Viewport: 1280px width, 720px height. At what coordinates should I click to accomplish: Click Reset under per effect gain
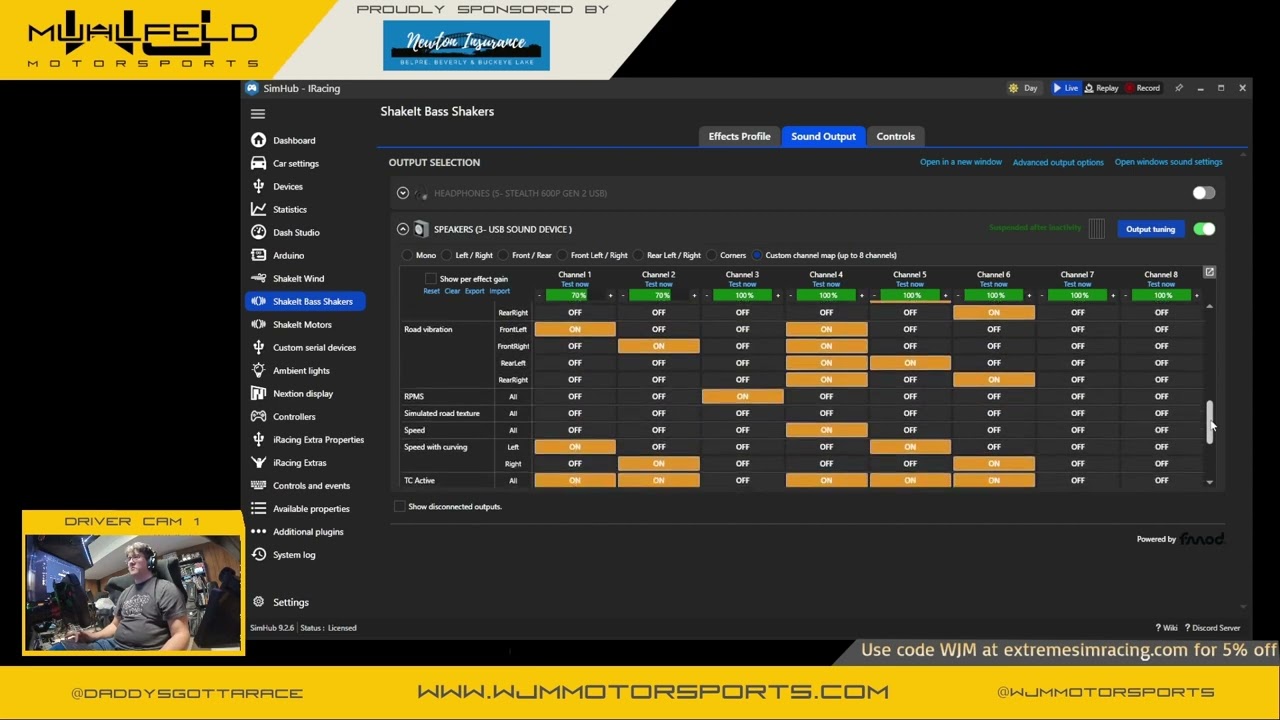click(431, 291)
